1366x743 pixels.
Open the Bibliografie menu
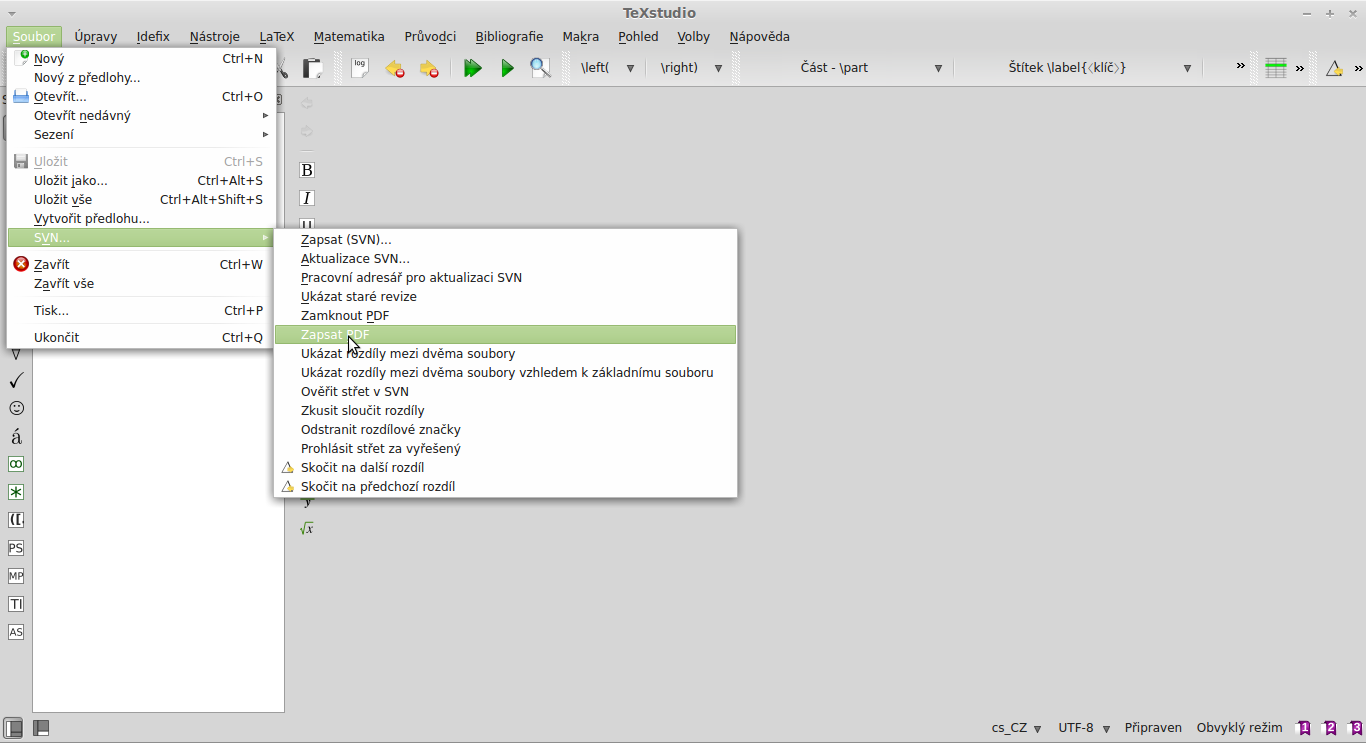509,37
